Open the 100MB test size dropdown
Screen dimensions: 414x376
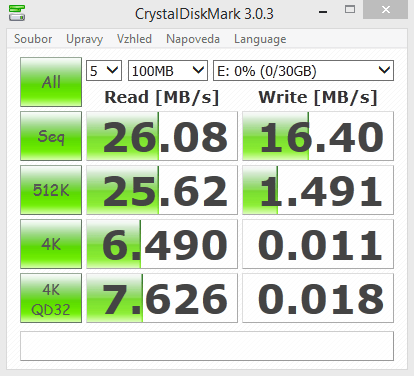pyautogui.click(x=168, y=70)
